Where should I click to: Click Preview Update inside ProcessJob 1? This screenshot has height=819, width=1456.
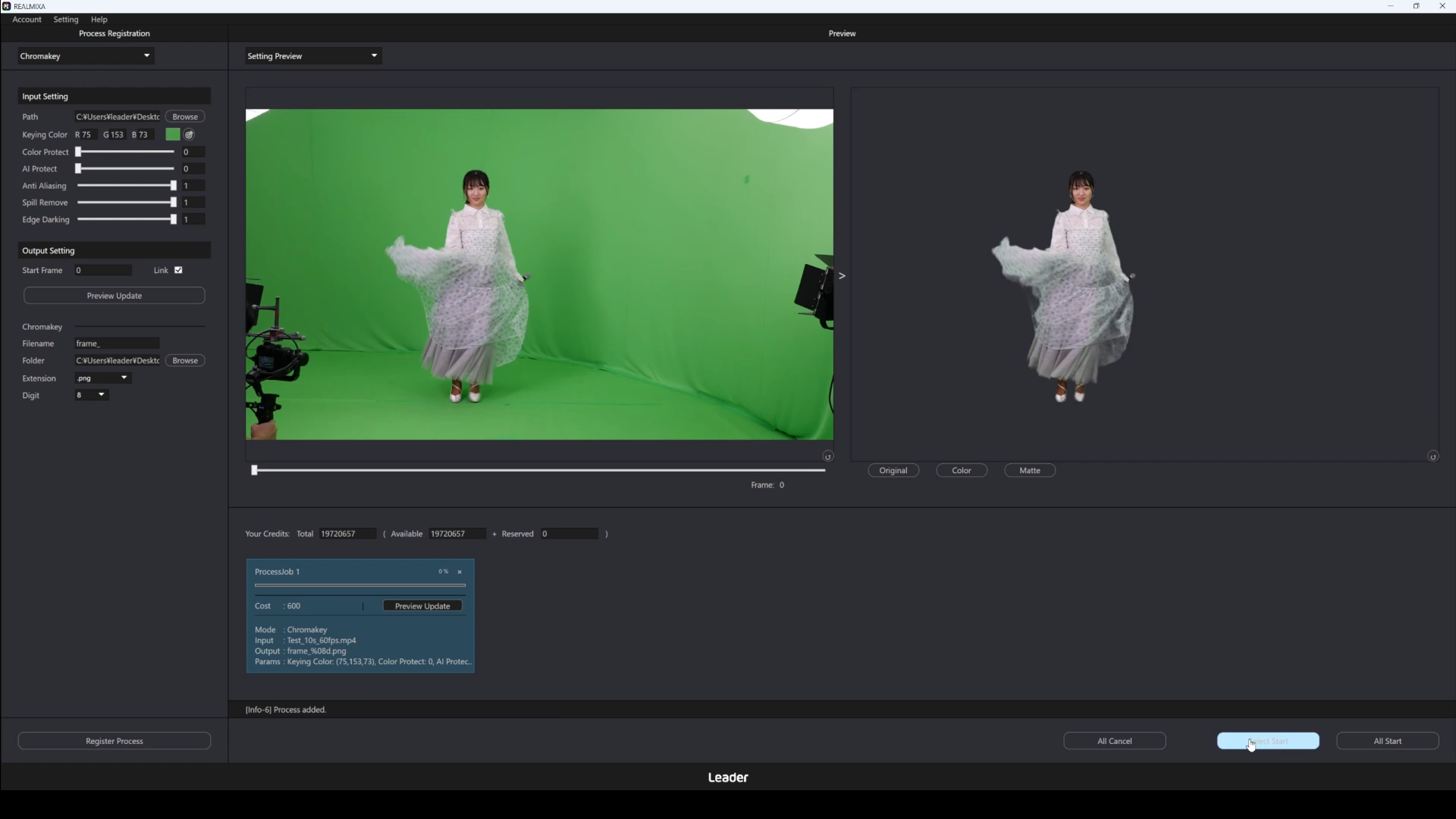click(x=422, y=606)
